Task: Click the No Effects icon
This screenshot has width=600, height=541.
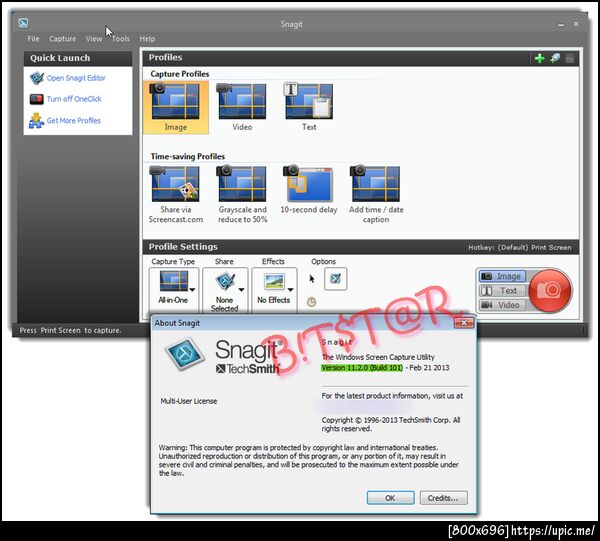Action: pos(274,282)
